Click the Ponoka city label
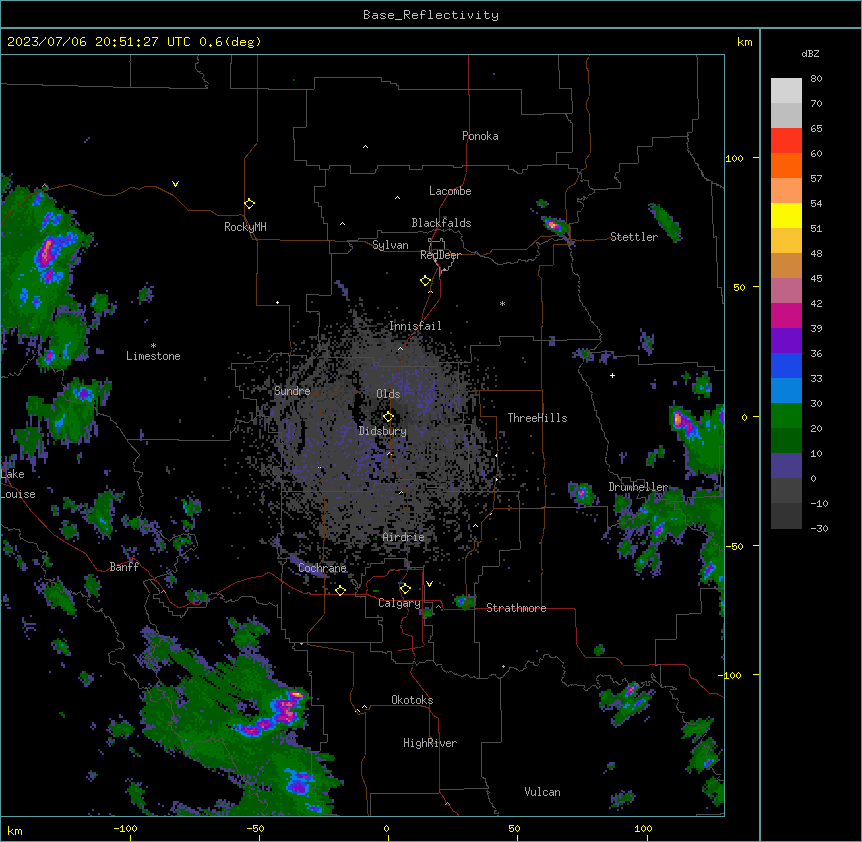The image size is (862, 842). click(480, 136)
